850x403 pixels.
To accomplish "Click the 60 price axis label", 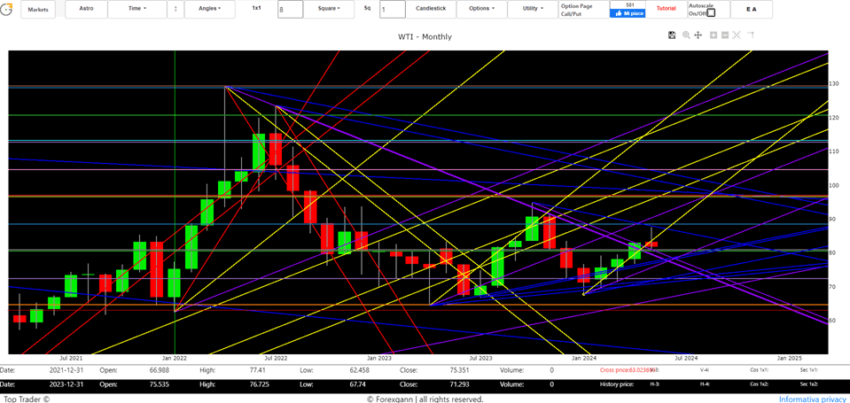I will pos(833,321).
